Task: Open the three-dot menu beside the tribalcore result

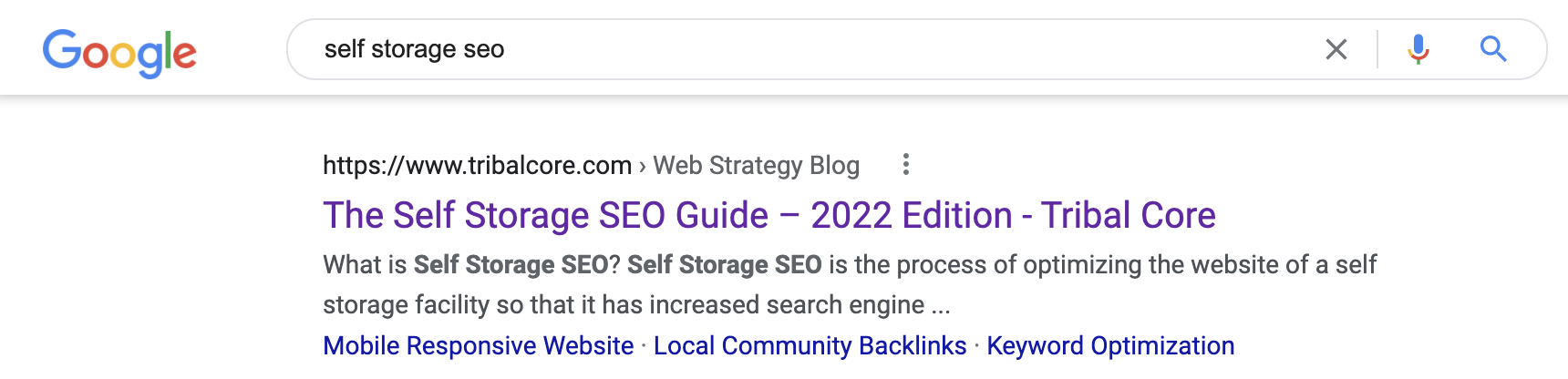Action: (x=905, y=165)
